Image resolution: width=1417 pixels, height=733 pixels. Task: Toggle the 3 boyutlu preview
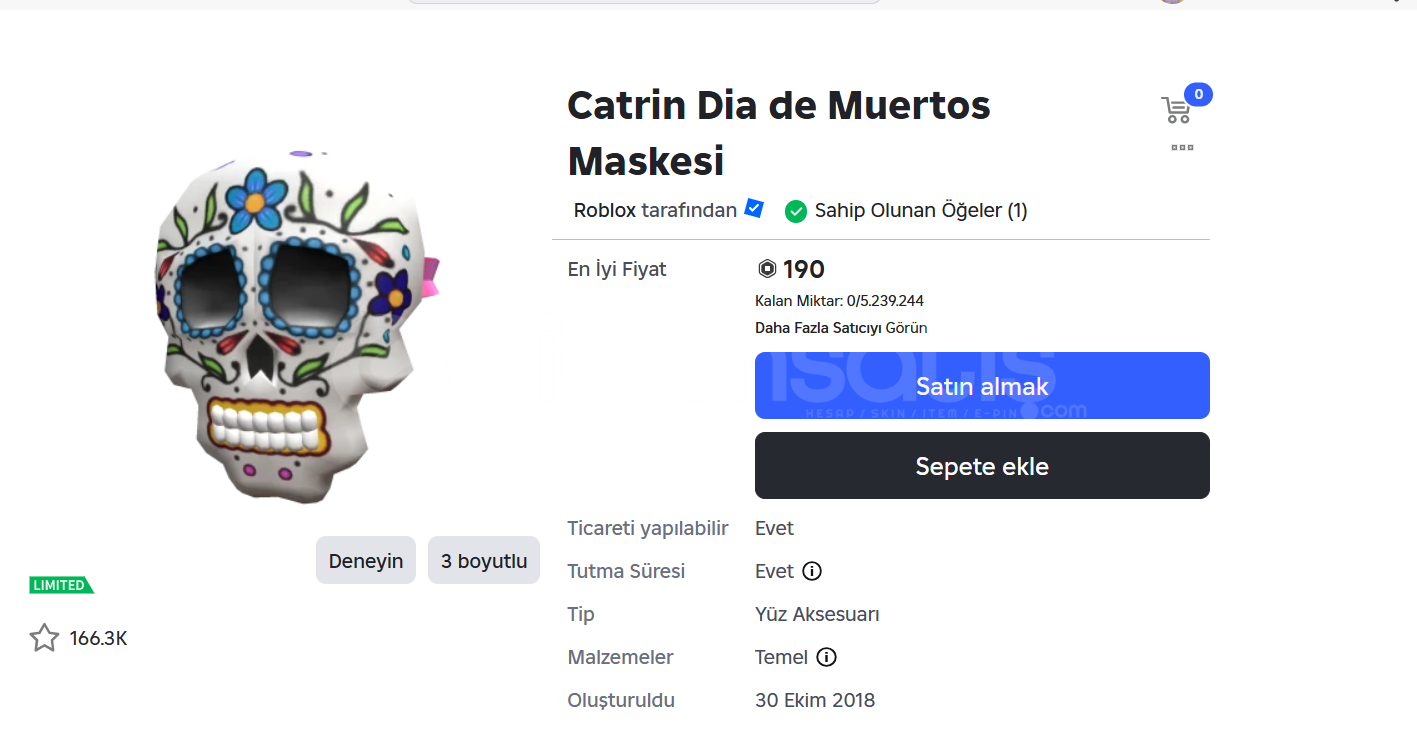click(483, 560)
